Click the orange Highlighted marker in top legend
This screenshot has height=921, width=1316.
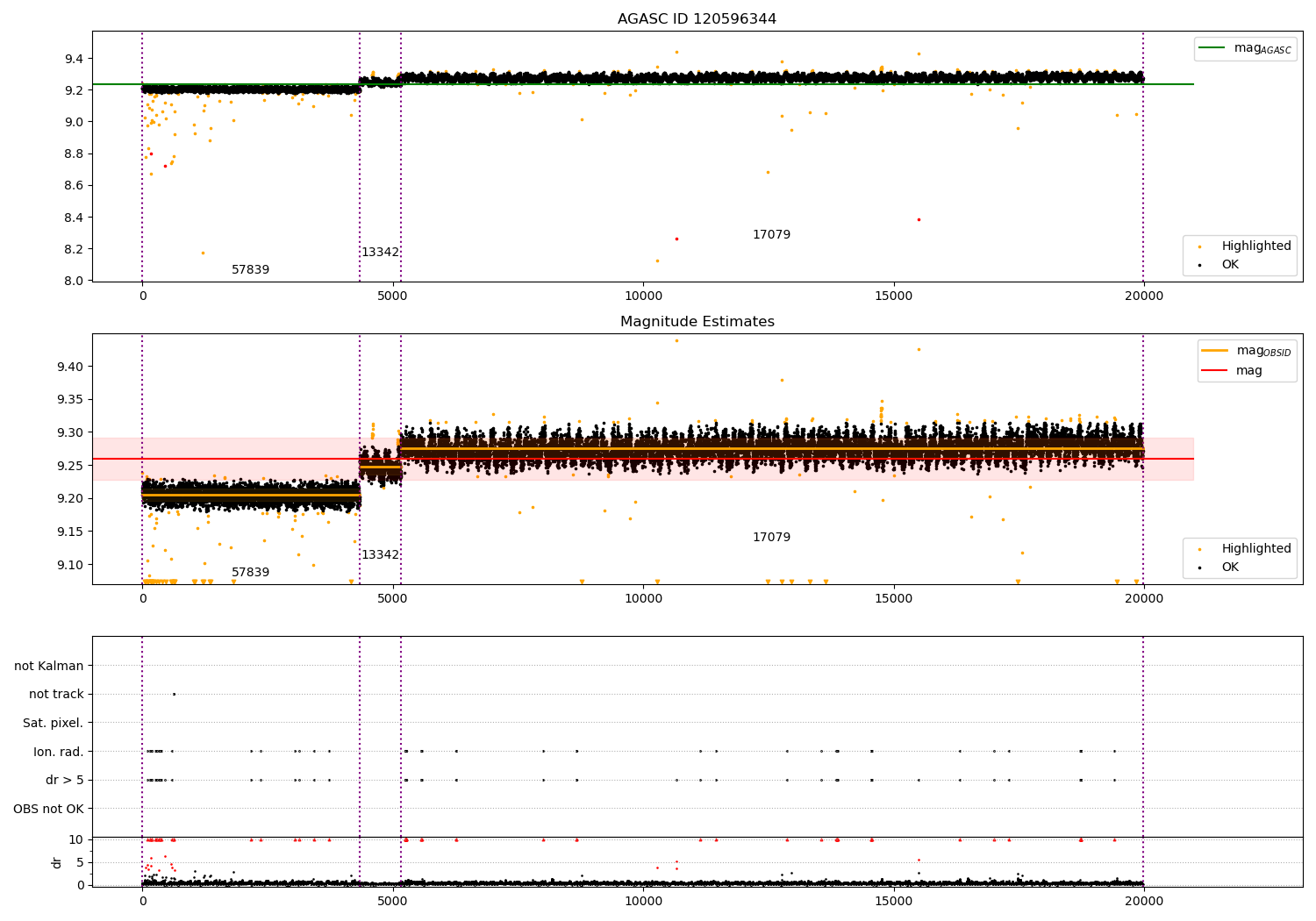click(1199, 246)
